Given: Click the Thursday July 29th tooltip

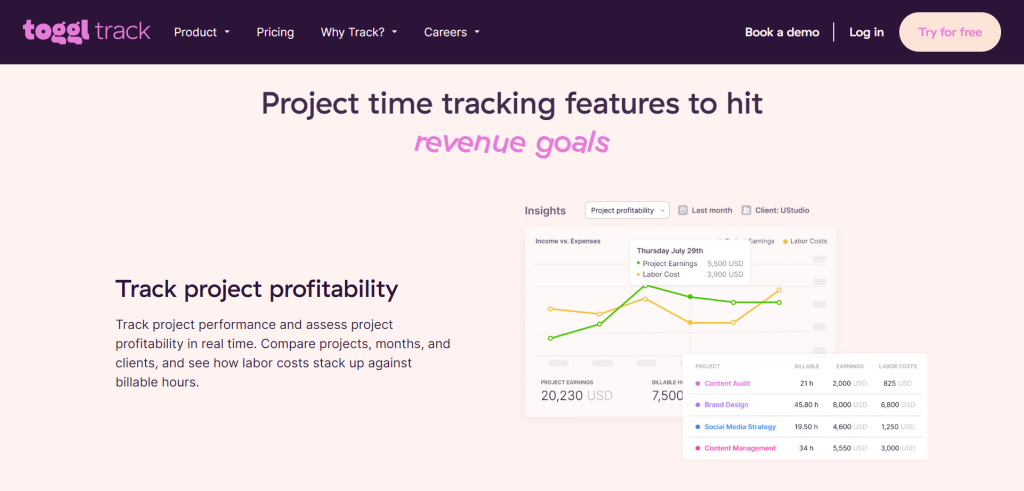Looking at the screenshot, I should pos(690,262).
